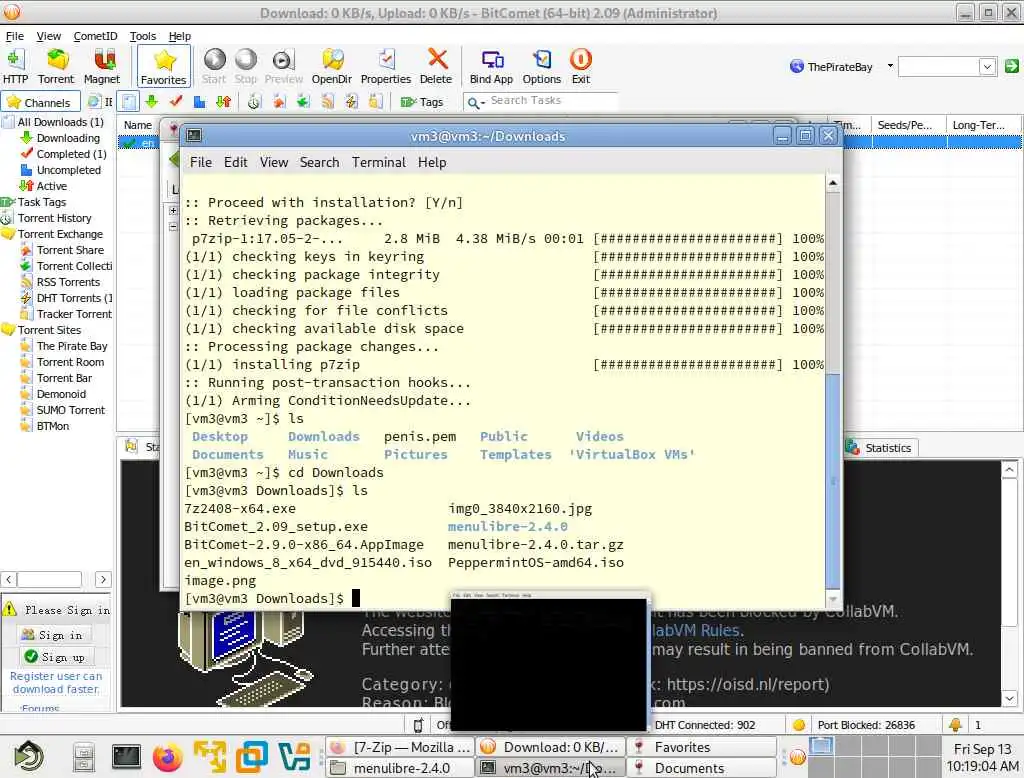The width and height of the screenshot is (1024, 778).
Task: Click the Magnet link toolbar icon
Action: pos(102,66)
